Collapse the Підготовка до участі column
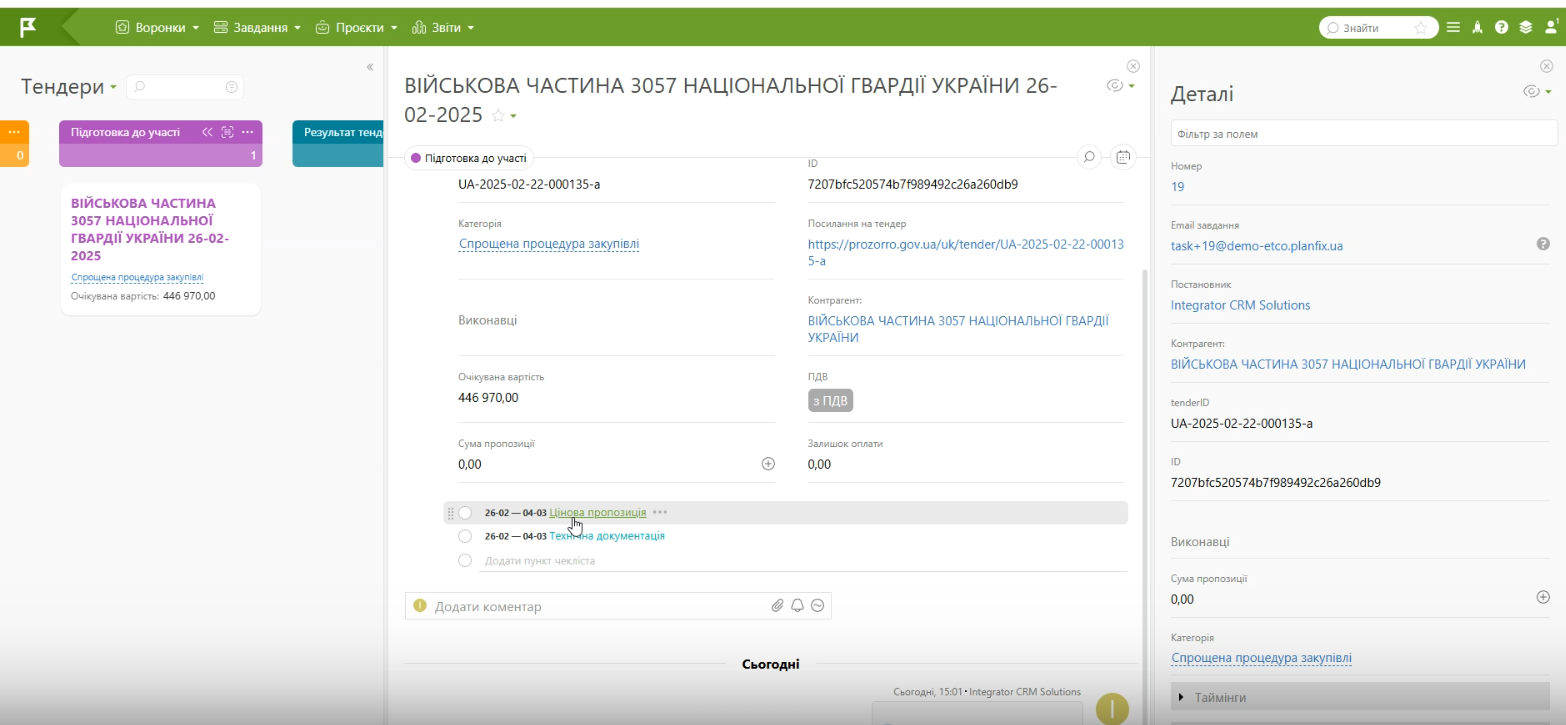 click(208, 132)
